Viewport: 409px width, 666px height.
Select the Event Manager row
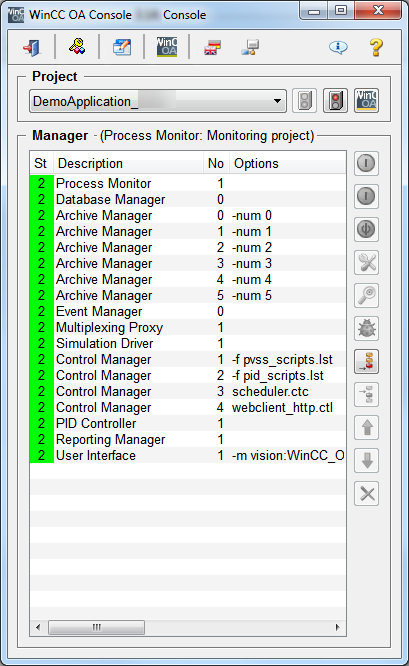click(x=187, y=311)
